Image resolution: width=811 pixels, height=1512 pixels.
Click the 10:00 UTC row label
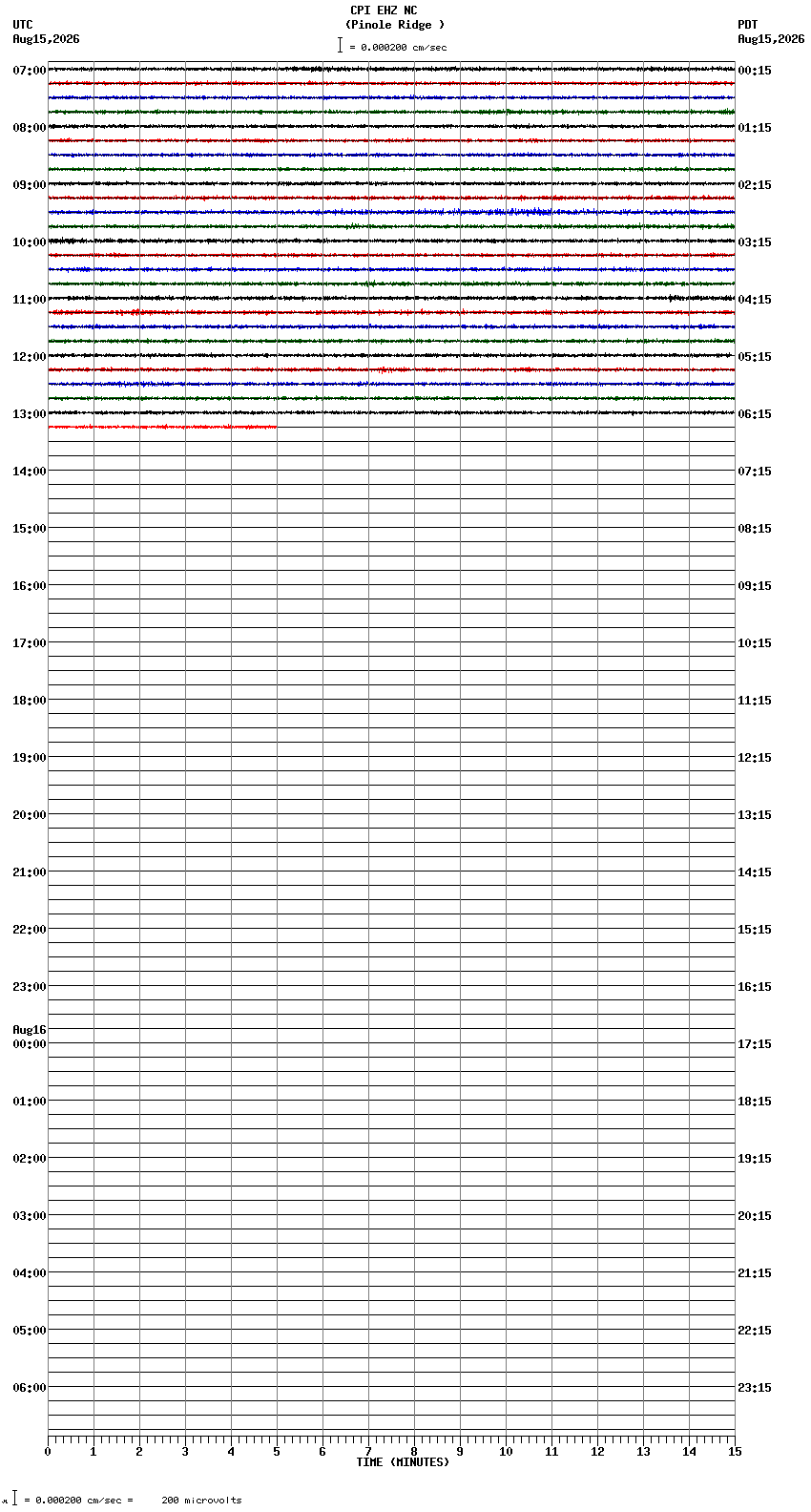(30, 242)
